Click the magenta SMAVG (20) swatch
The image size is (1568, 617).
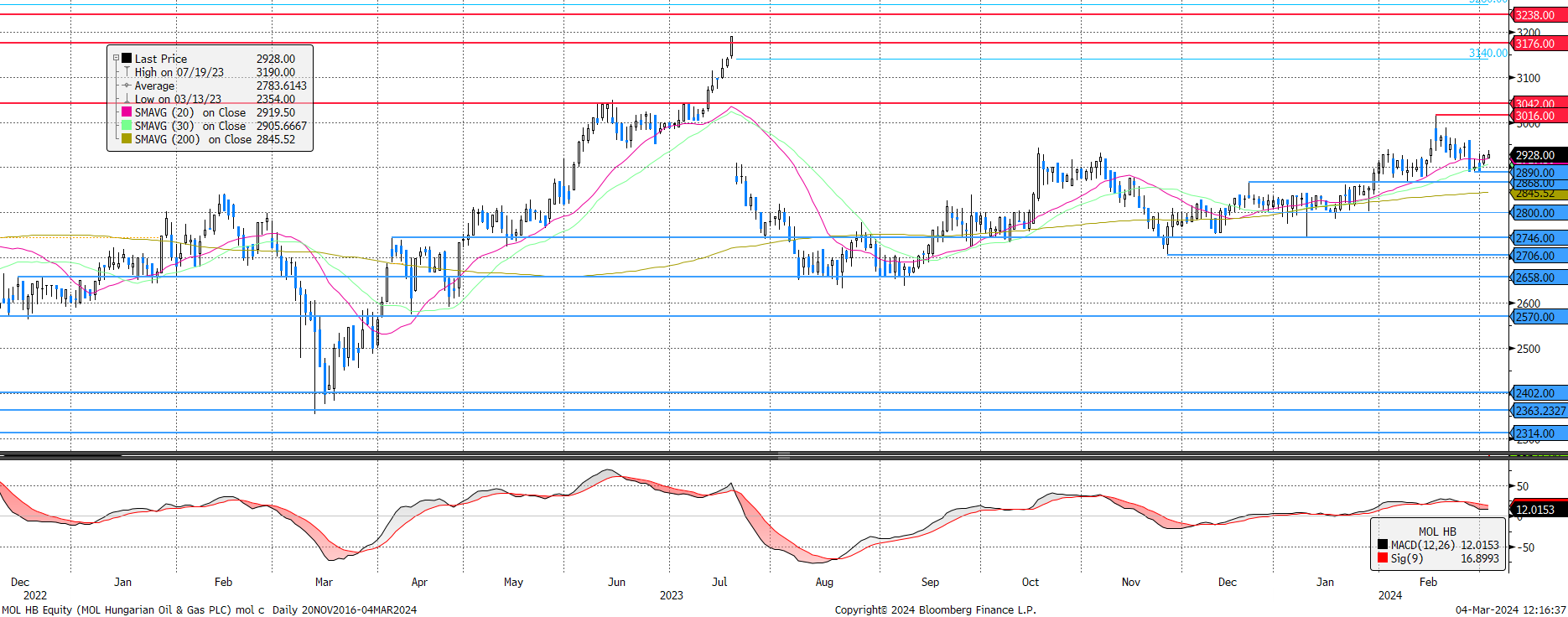(x=127, y=112)
